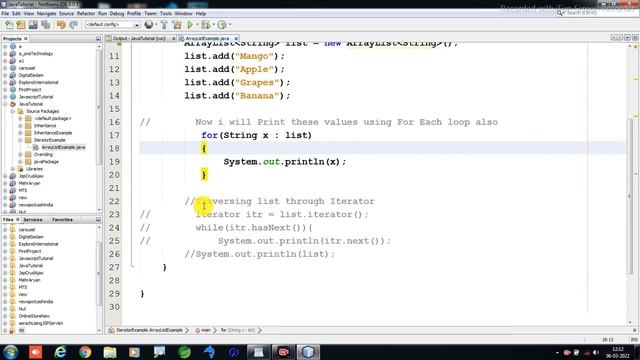Open the Tools menu
Viewport: 640px width, 360px height.
click(x=166, y=13)
